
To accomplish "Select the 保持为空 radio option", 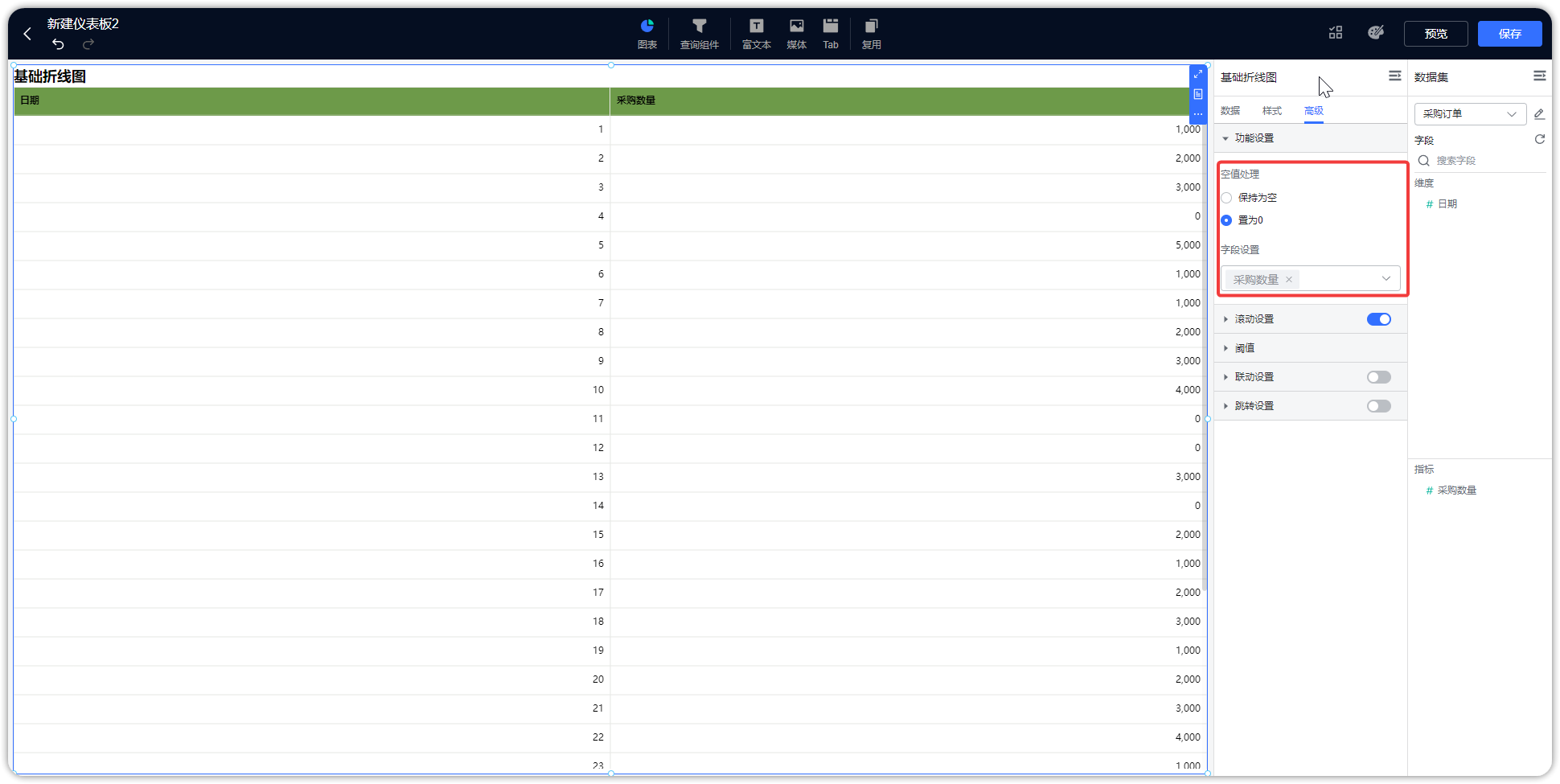I will (1226, 198).
